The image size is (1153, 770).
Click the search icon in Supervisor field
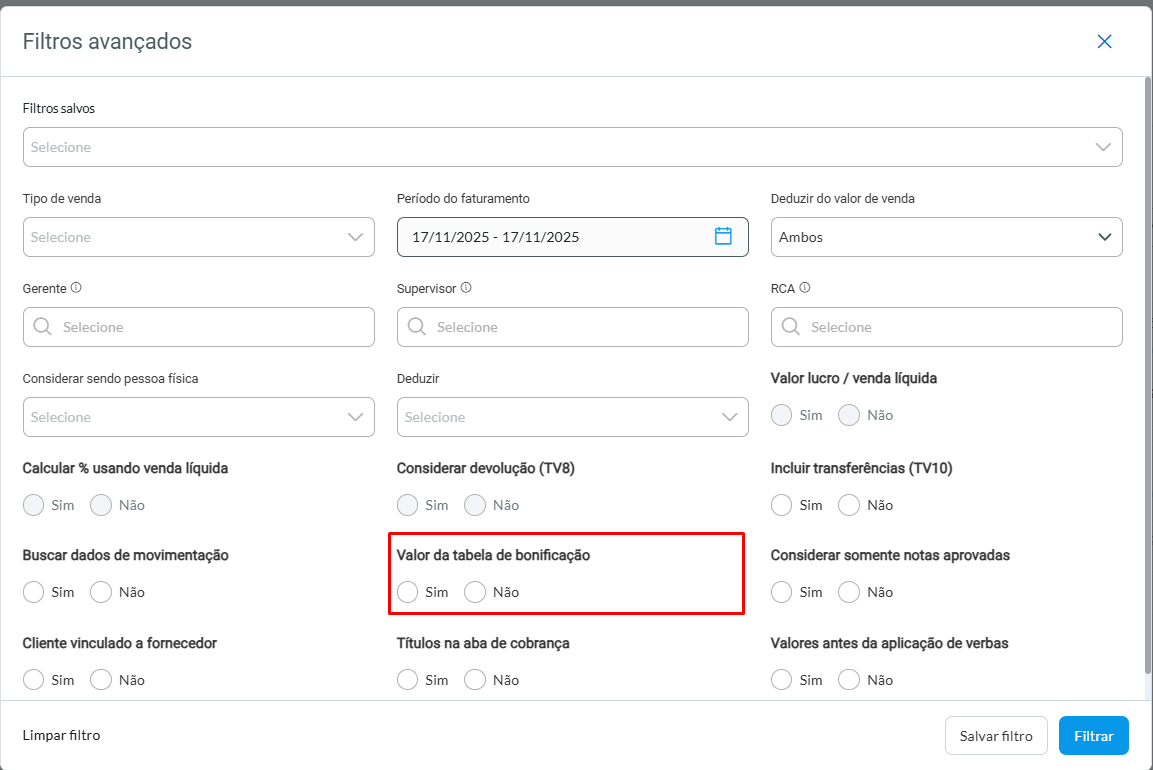click(416, 327)
